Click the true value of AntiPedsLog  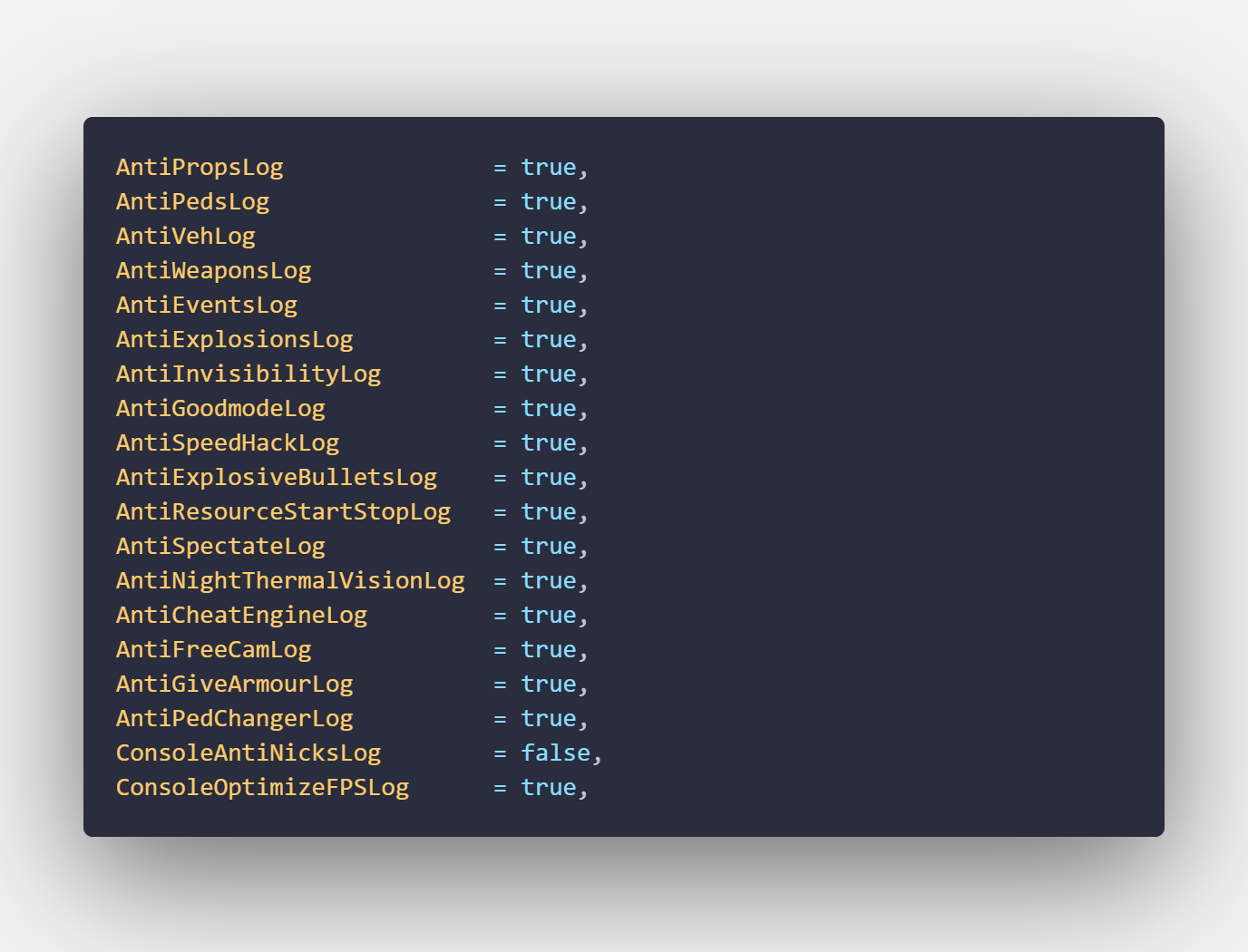click(x=548, y=202)
